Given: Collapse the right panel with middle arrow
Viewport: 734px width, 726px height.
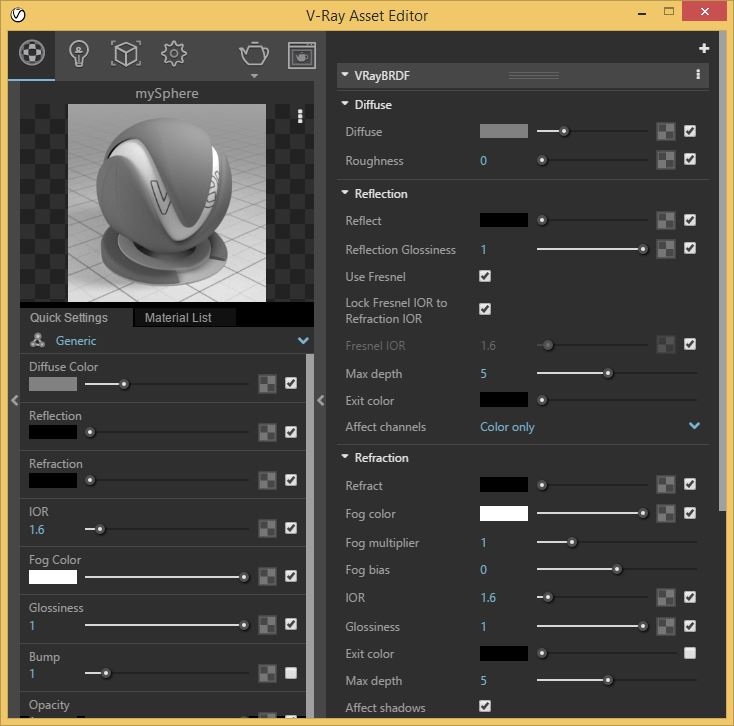Looking at the screenshot, I should (x=321, y=400).
